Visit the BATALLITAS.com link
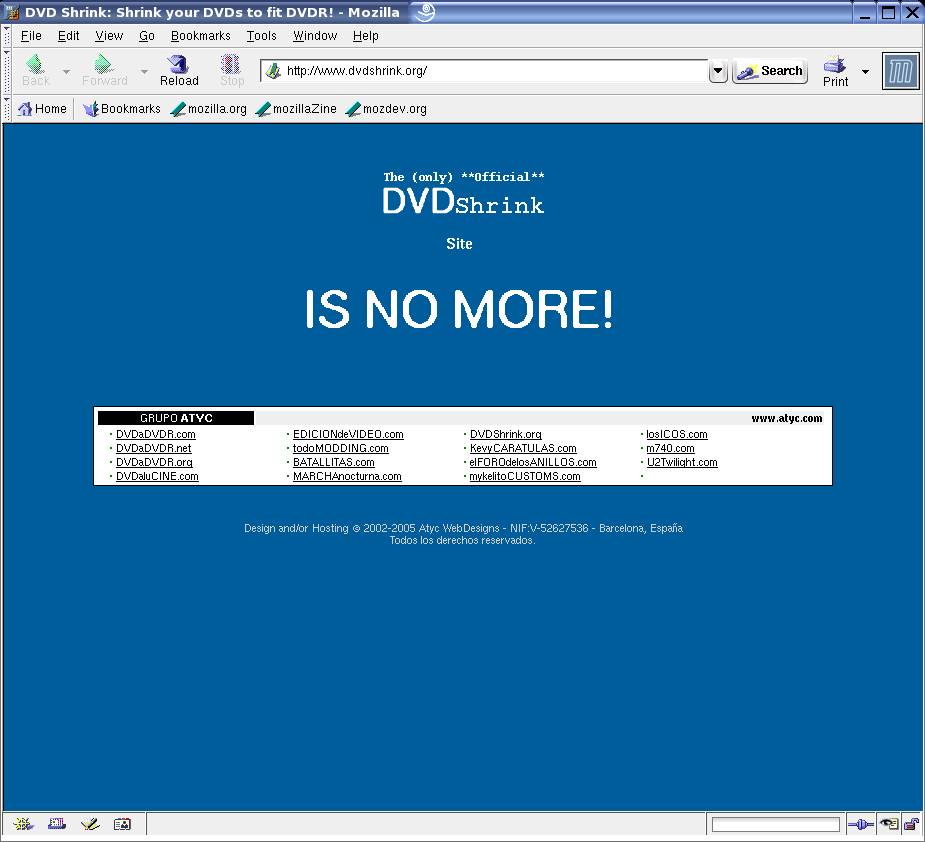Screen dimensions: 925x842 tap(333, 463)
